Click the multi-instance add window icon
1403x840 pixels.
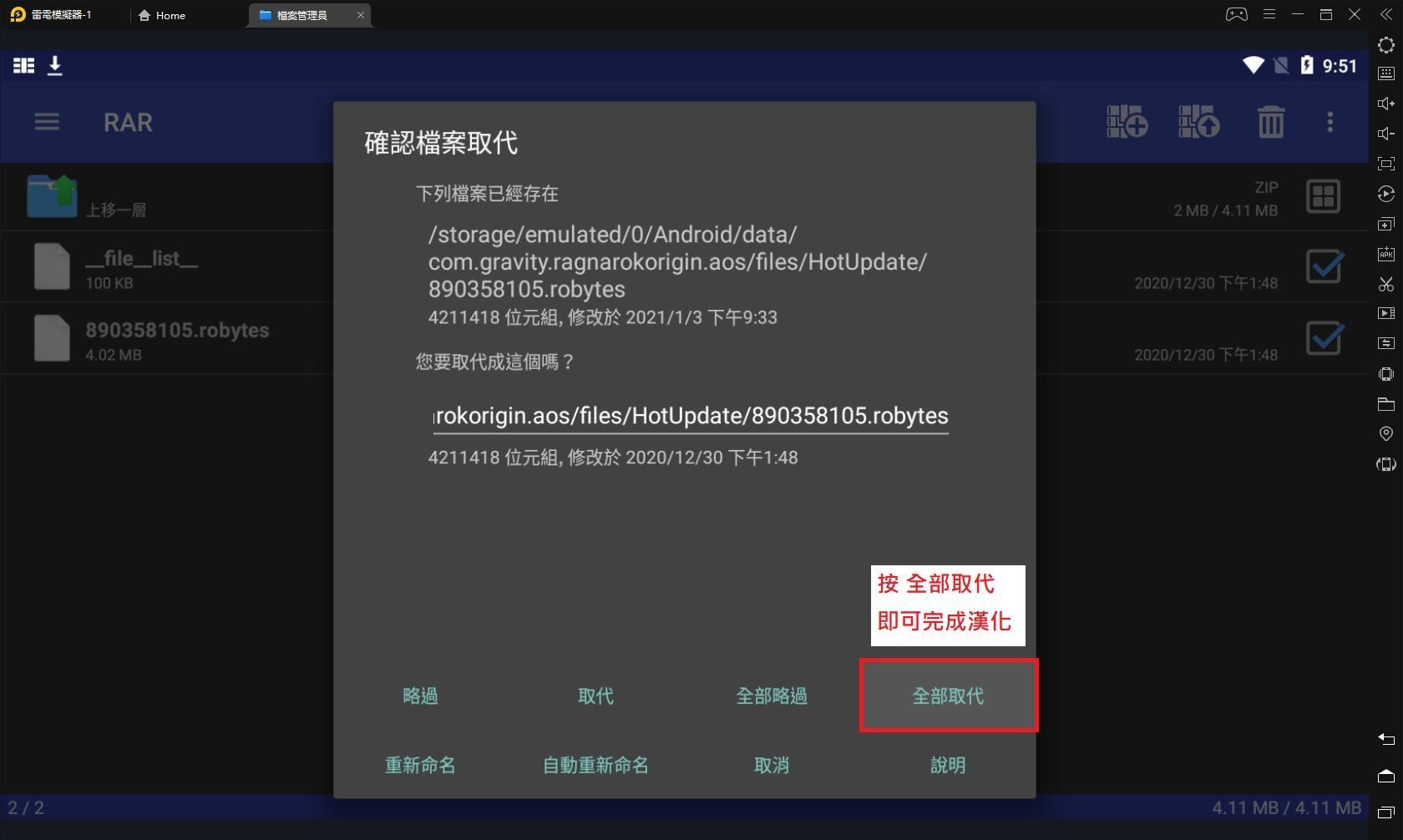coord(1386,224)
